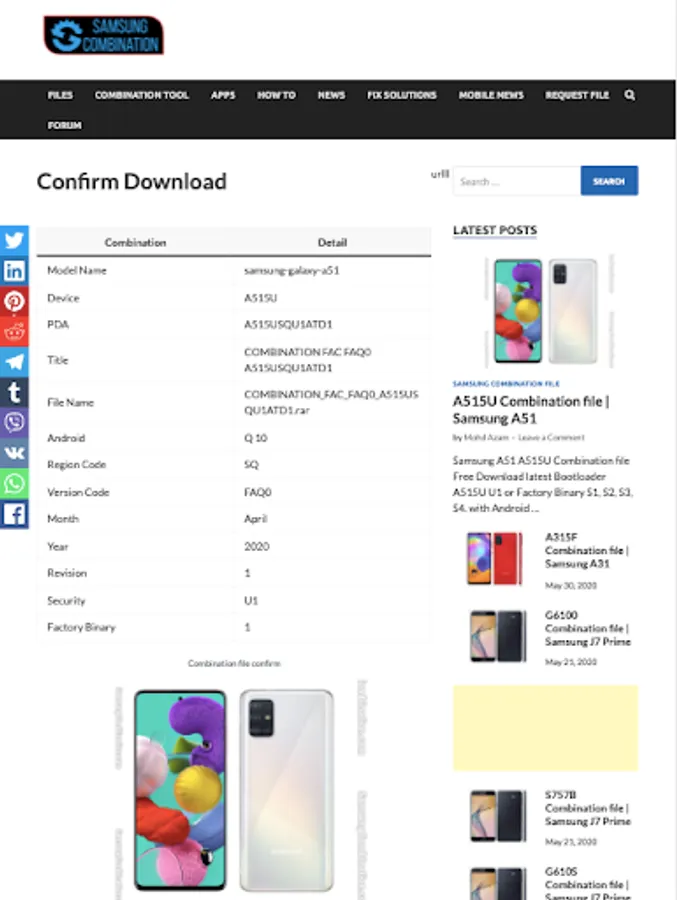Share page via Twitter icon
Image resolution: width=677 pixels, height=900 pixels.
tap(14, 240)
